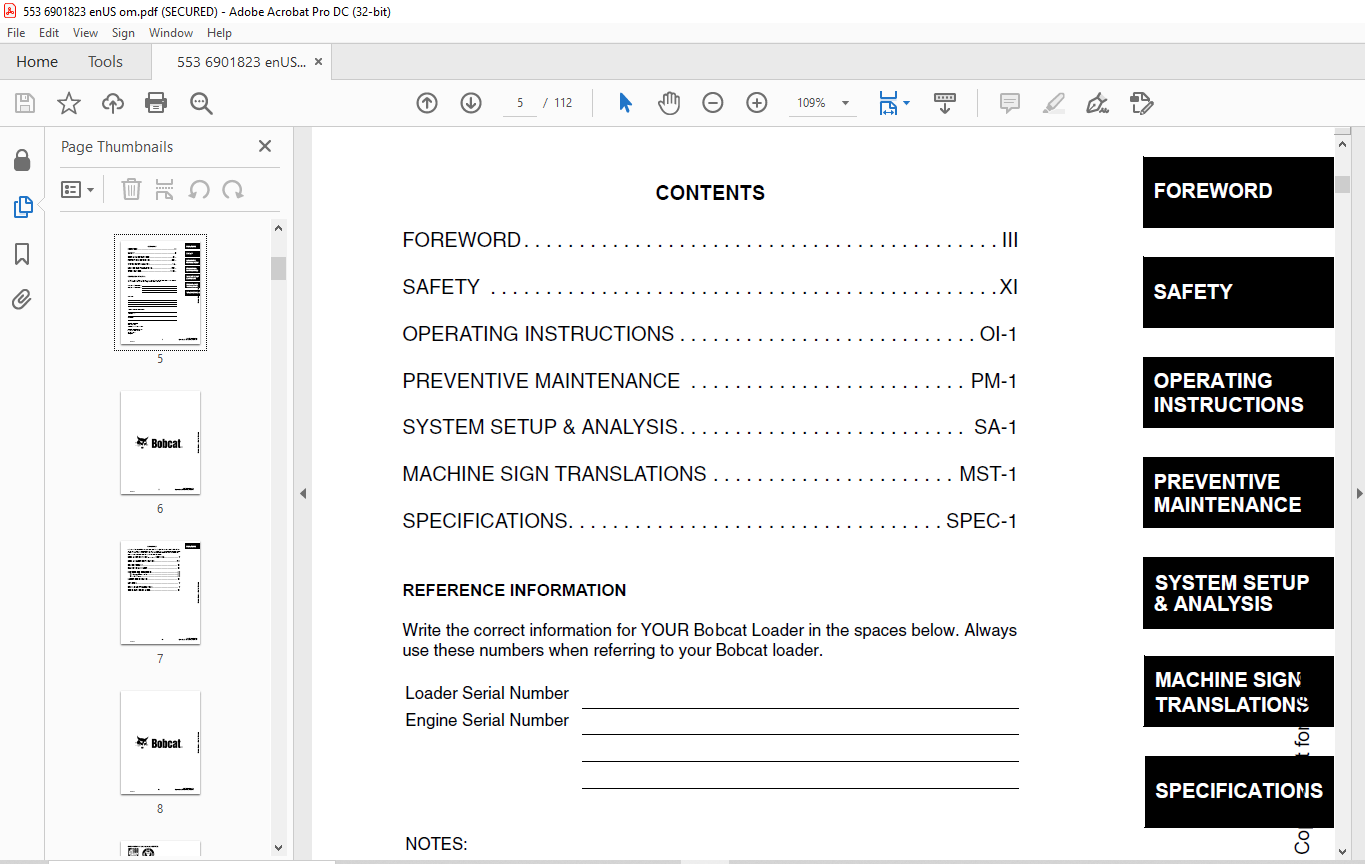Click the insert page break icon
The height and width of the screenshot is (864, 1365).
(x=165, y=189)
